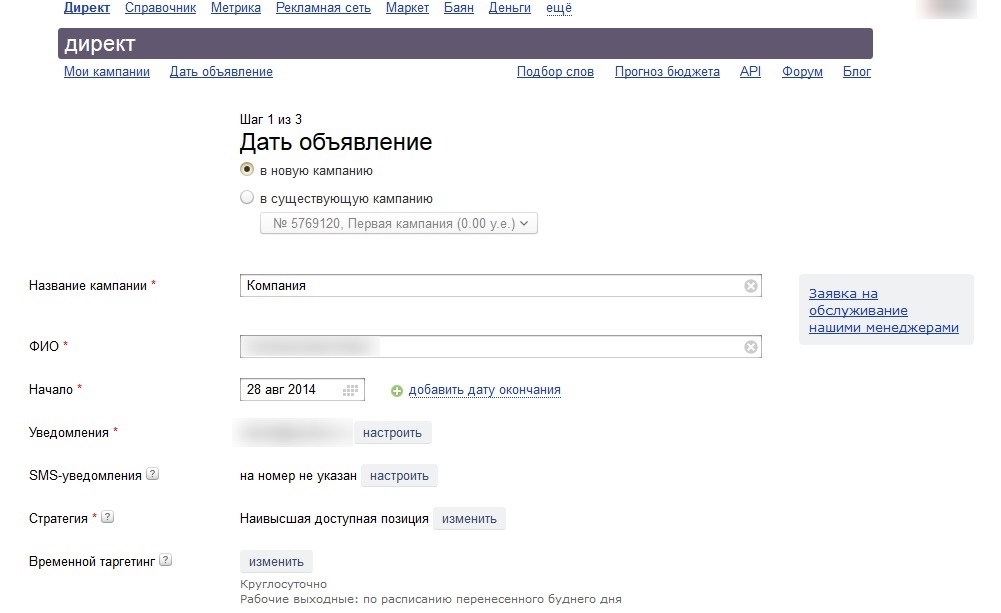This screenshot has height=613, width=1001.
Task: Open 'Мои кампании' page
Action: pyautogui.click(x=107, y=72)
